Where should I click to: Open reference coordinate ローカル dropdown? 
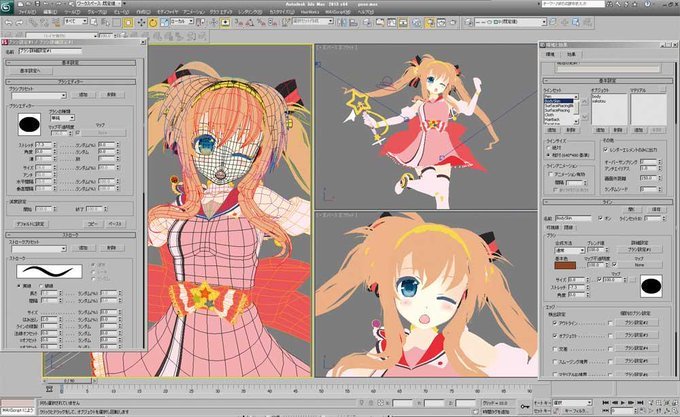(182, 21)
